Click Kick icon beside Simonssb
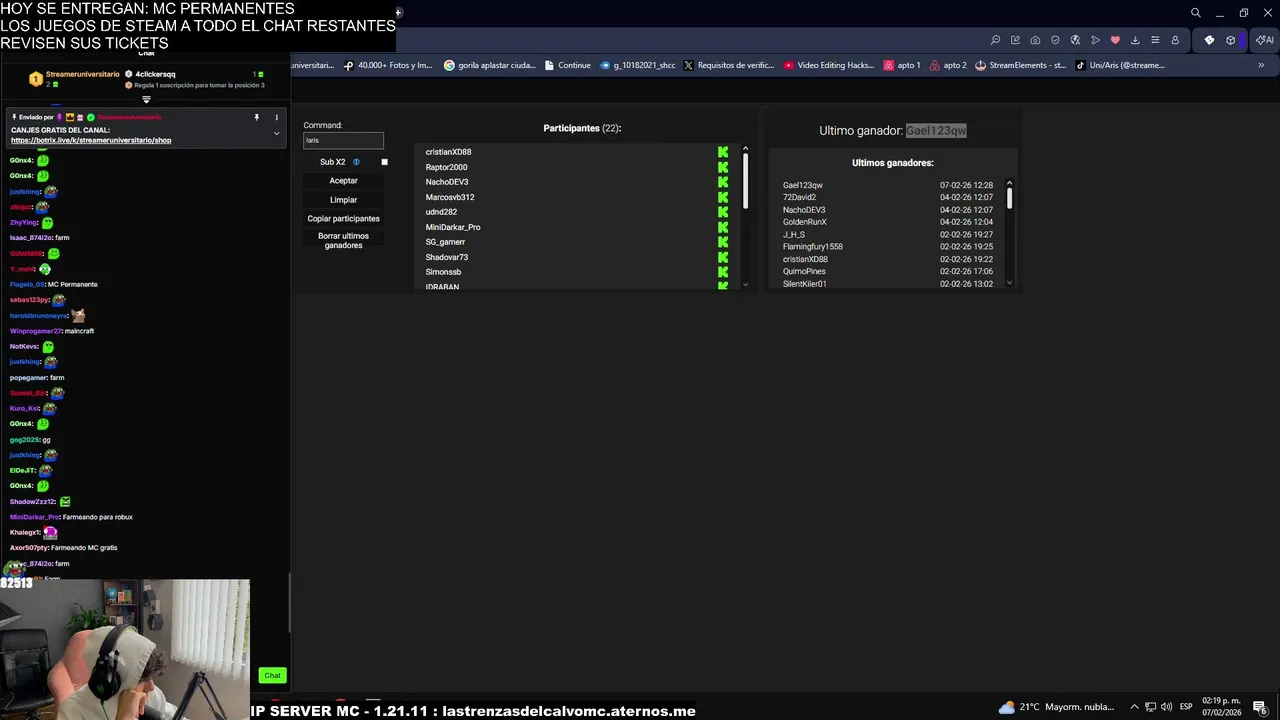1280x720 pixels. click(x=723, y=272)
